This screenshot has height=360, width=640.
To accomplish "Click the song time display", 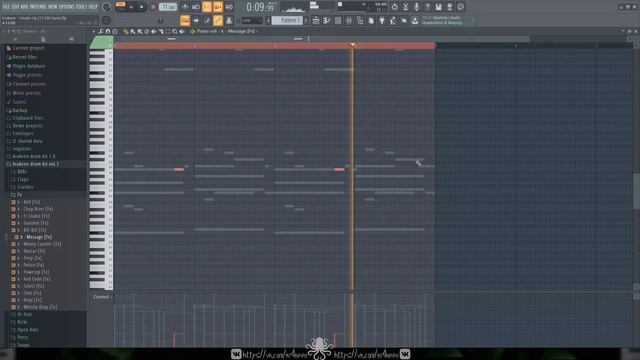I will pyautogui.click(x=260, y=7).
